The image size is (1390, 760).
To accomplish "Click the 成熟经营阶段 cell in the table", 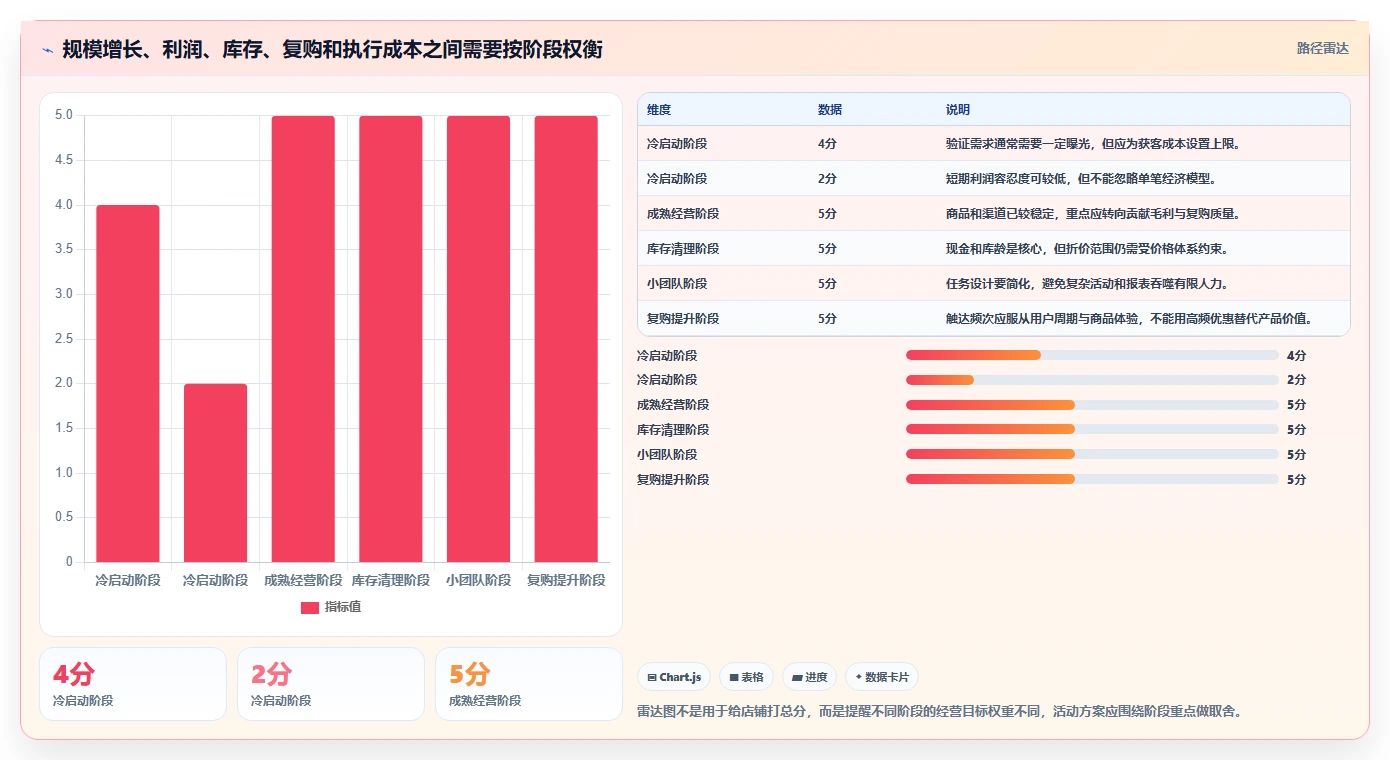I will coord(683,214).
